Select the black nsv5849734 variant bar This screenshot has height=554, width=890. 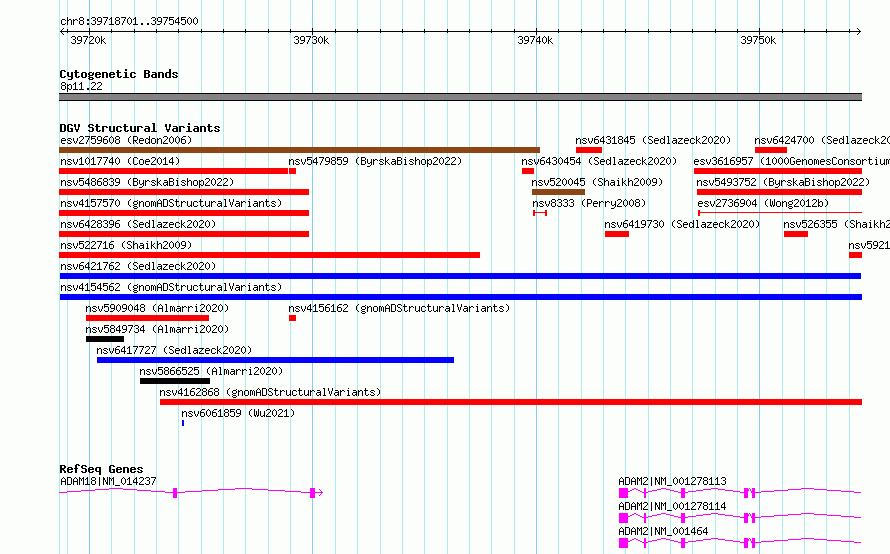(x=105, y=339)
